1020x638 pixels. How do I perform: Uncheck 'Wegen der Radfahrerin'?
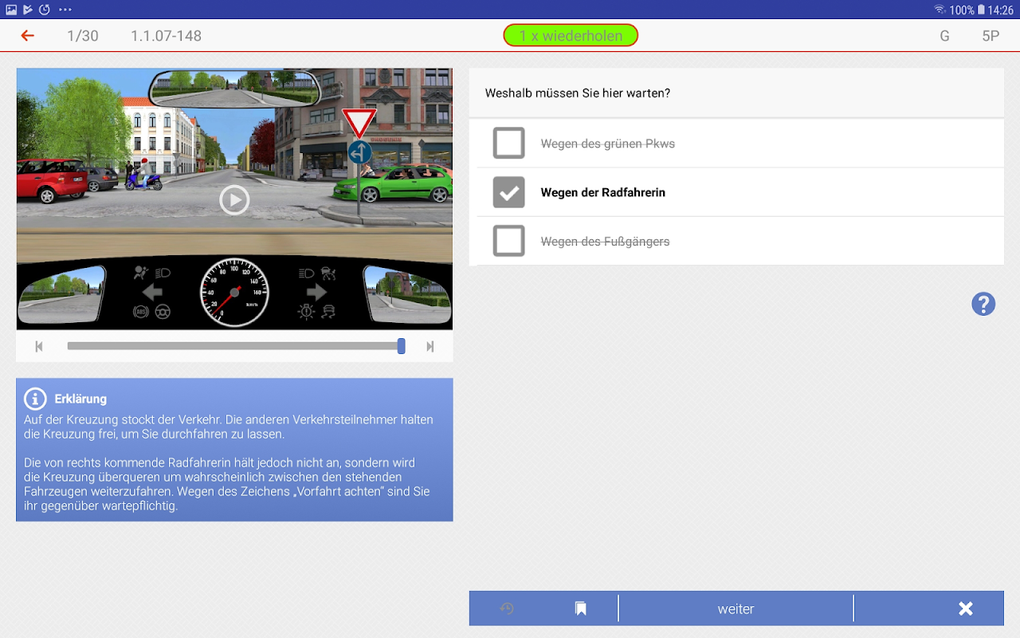click(509, 192)
